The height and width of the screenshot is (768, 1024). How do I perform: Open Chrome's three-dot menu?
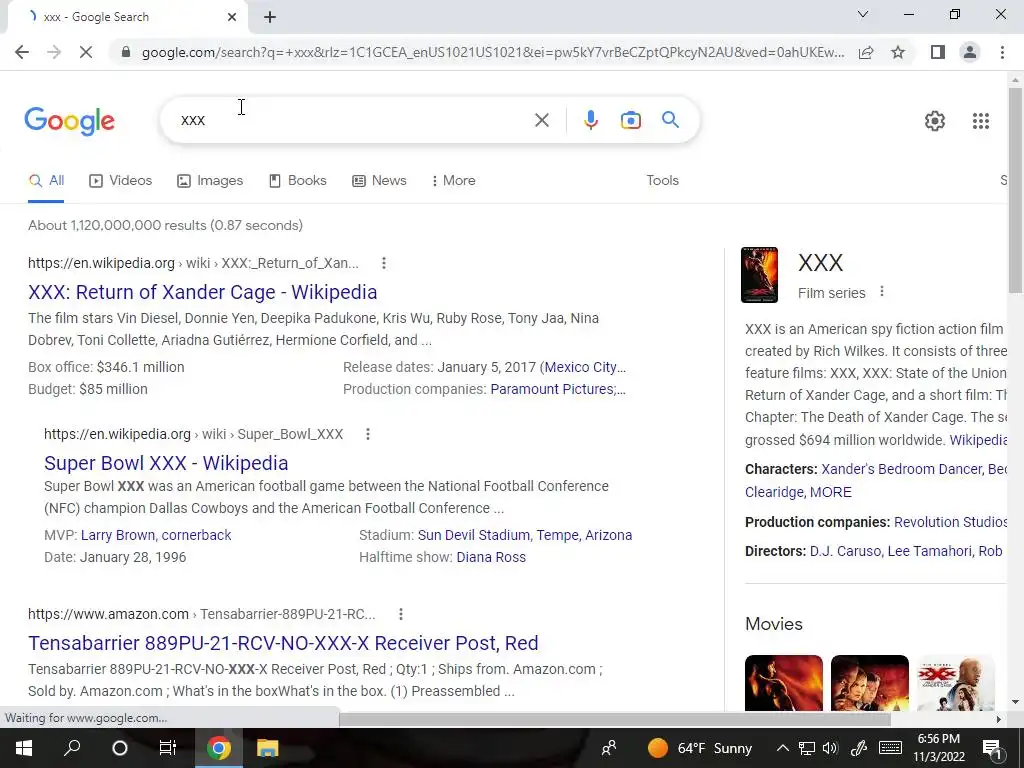[1002, 52]
